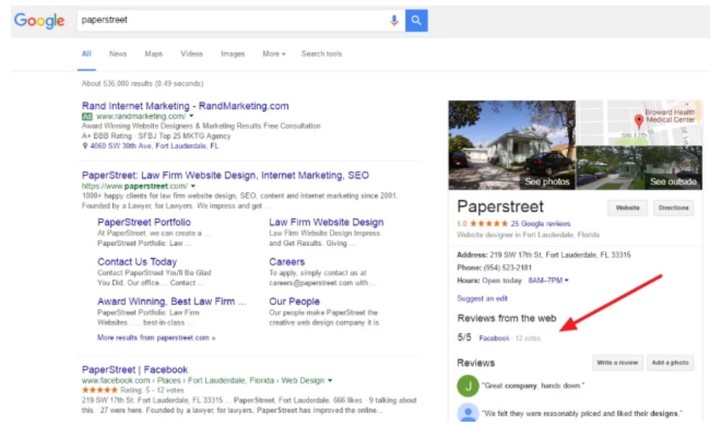
Task: Open the Videos tab
Action: coord(192,54)
